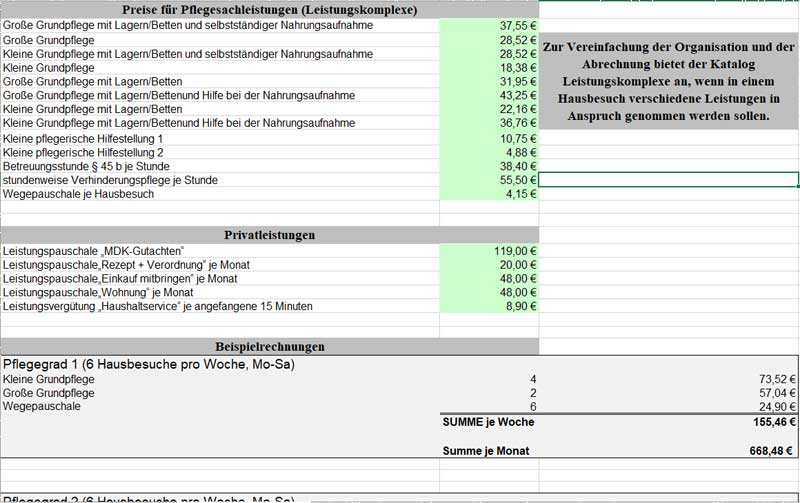Click 'Haushaltservice je angefangene 15 Minuten' row
The image size is (800, 503).
pyautogui.click(x=158, y=306)
